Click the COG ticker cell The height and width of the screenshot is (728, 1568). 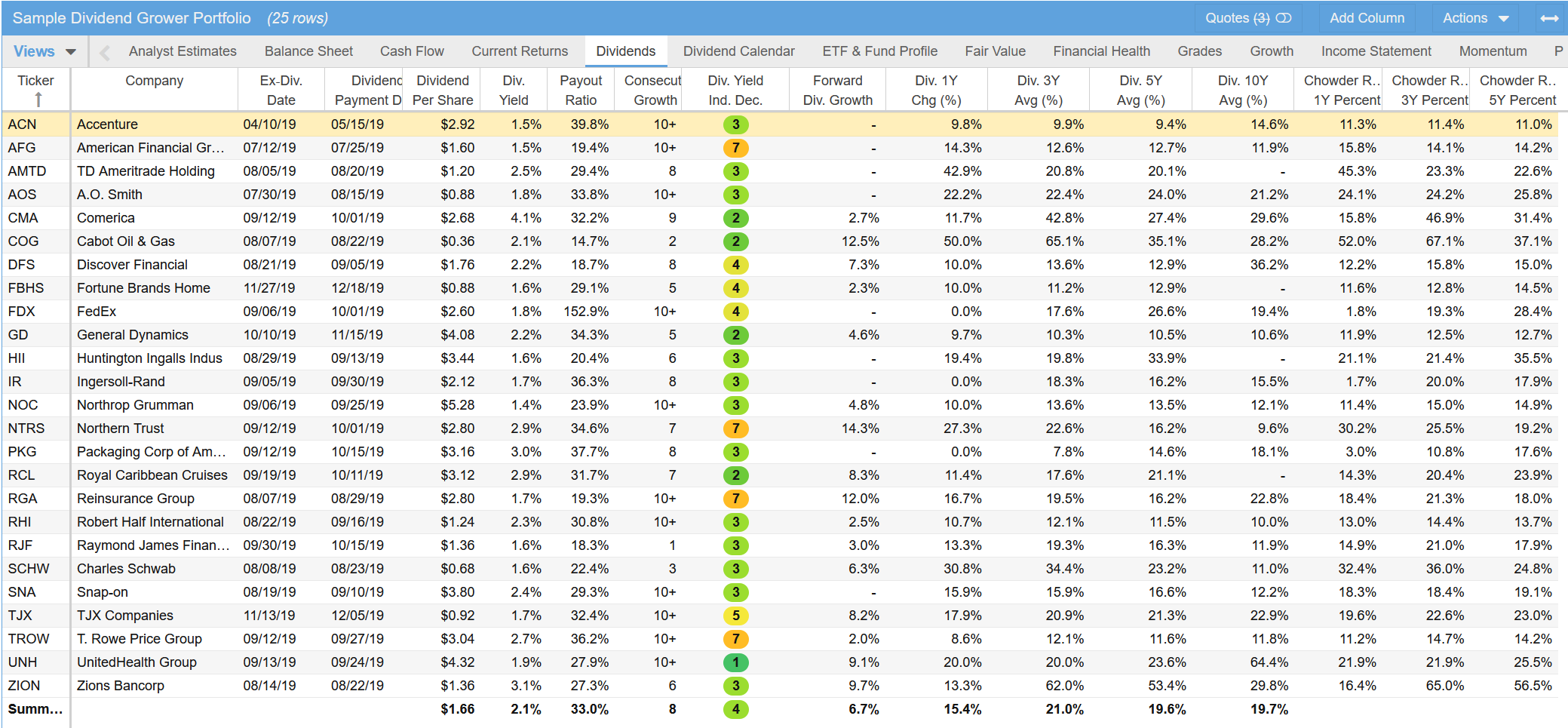tap(35, 241)
